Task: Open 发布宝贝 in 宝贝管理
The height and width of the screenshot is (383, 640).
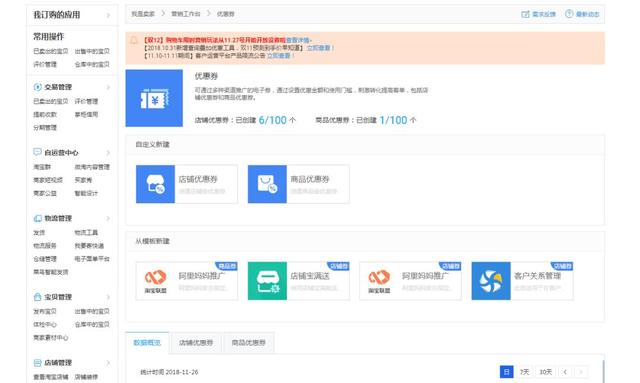Action: point(45,312)
